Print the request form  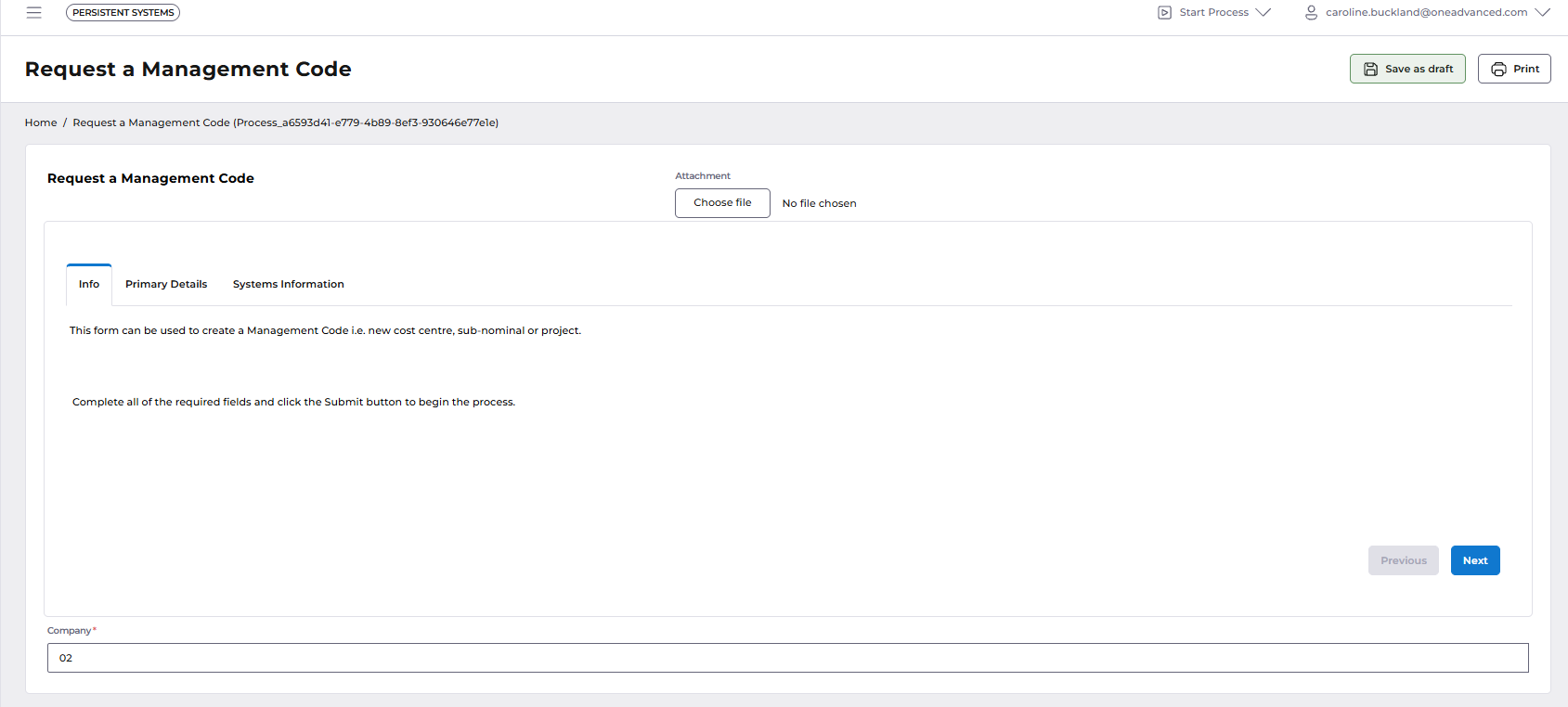(1514, 69)
